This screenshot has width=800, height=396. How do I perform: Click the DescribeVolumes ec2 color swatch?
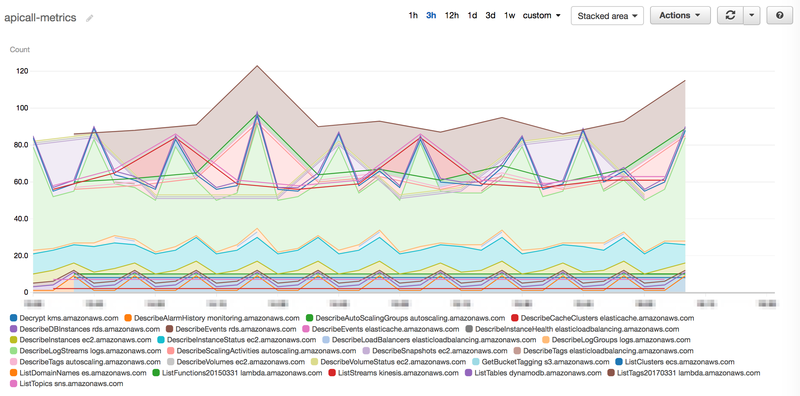point(170,362)
